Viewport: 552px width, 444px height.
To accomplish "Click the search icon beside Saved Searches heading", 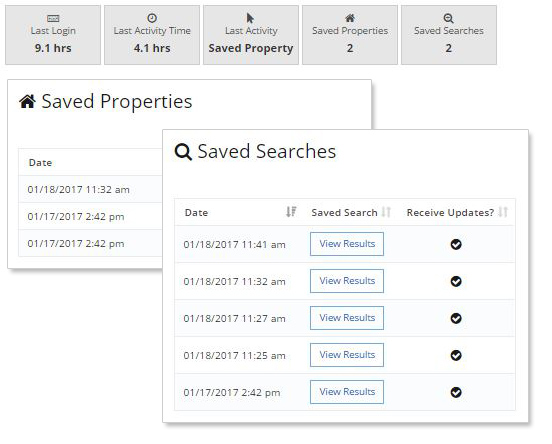I will (183, 152).
